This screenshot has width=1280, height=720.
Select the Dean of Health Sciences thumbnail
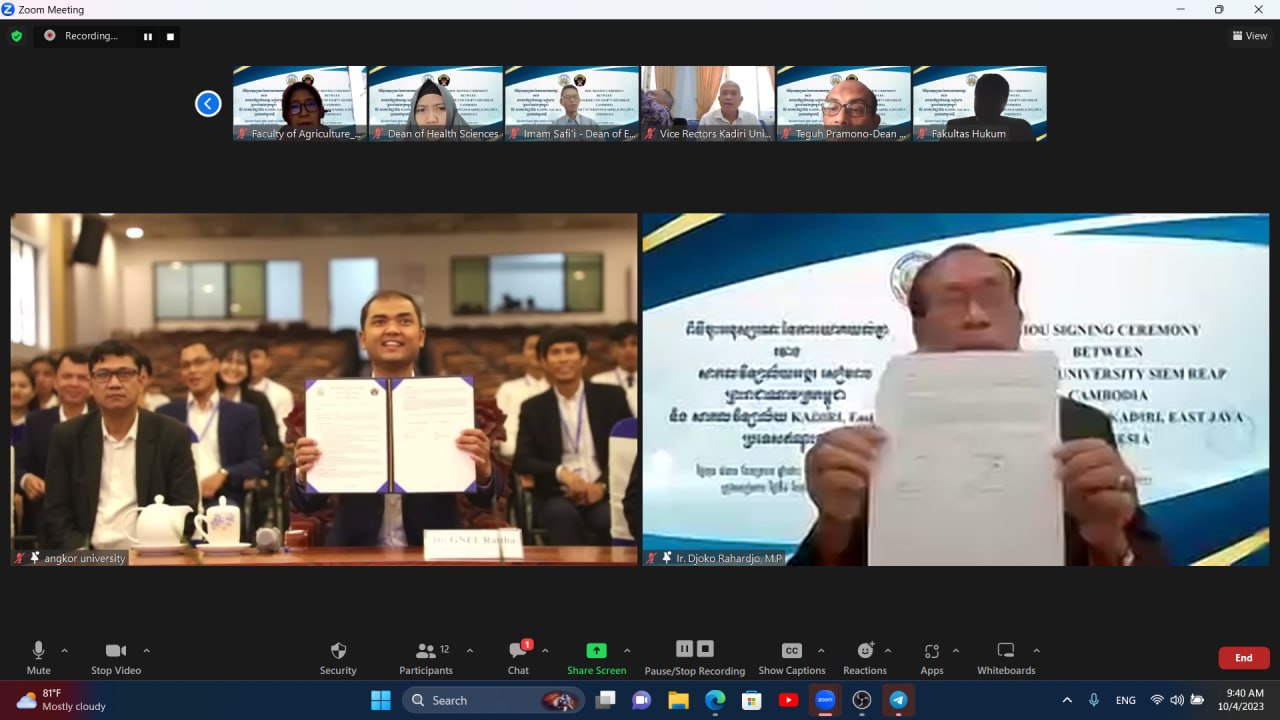435,103
